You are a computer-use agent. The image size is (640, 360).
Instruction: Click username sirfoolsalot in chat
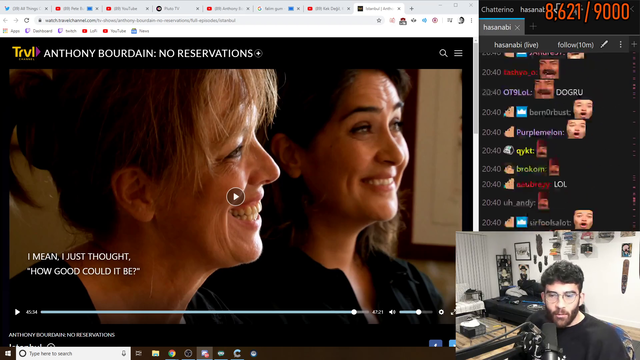pyautogui.click(x=550, y=223)
